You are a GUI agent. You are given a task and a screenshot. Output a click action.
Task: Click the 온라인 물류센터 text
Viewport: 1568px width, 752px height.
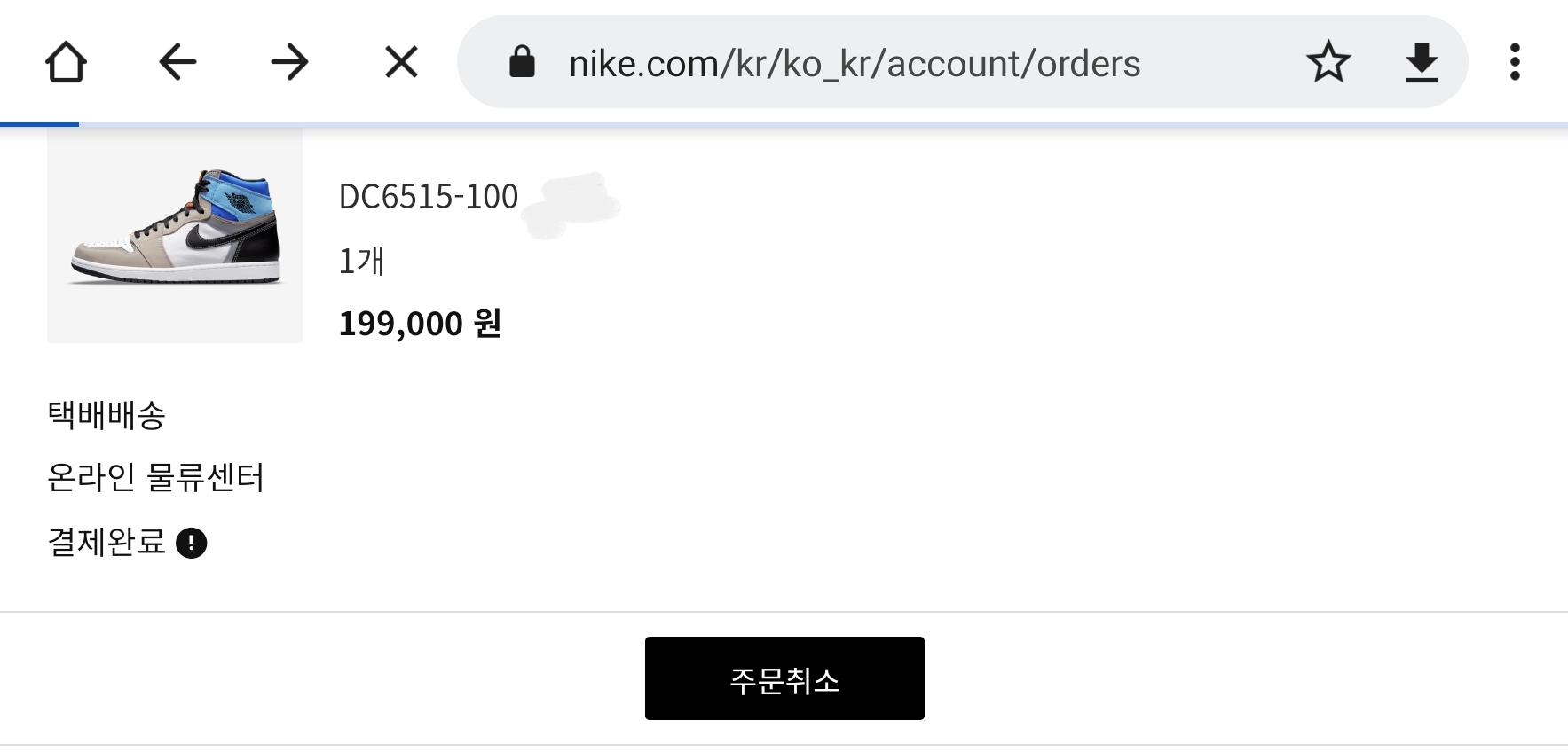pos(155,478)
